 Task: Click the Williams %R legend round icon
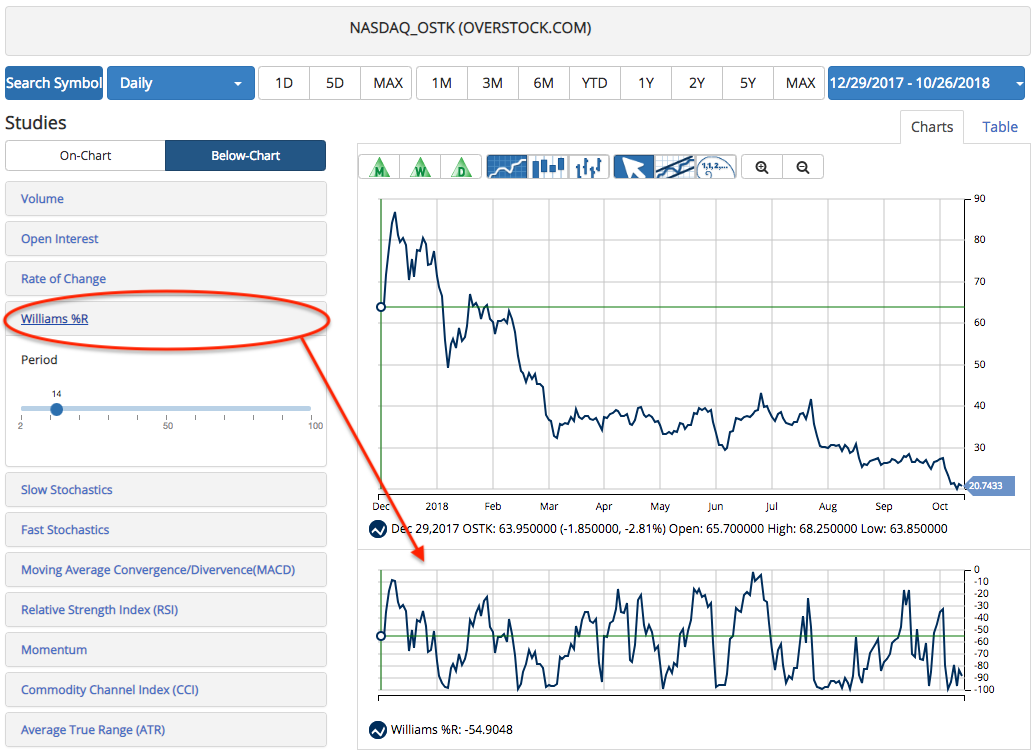[x=378, y=730]
